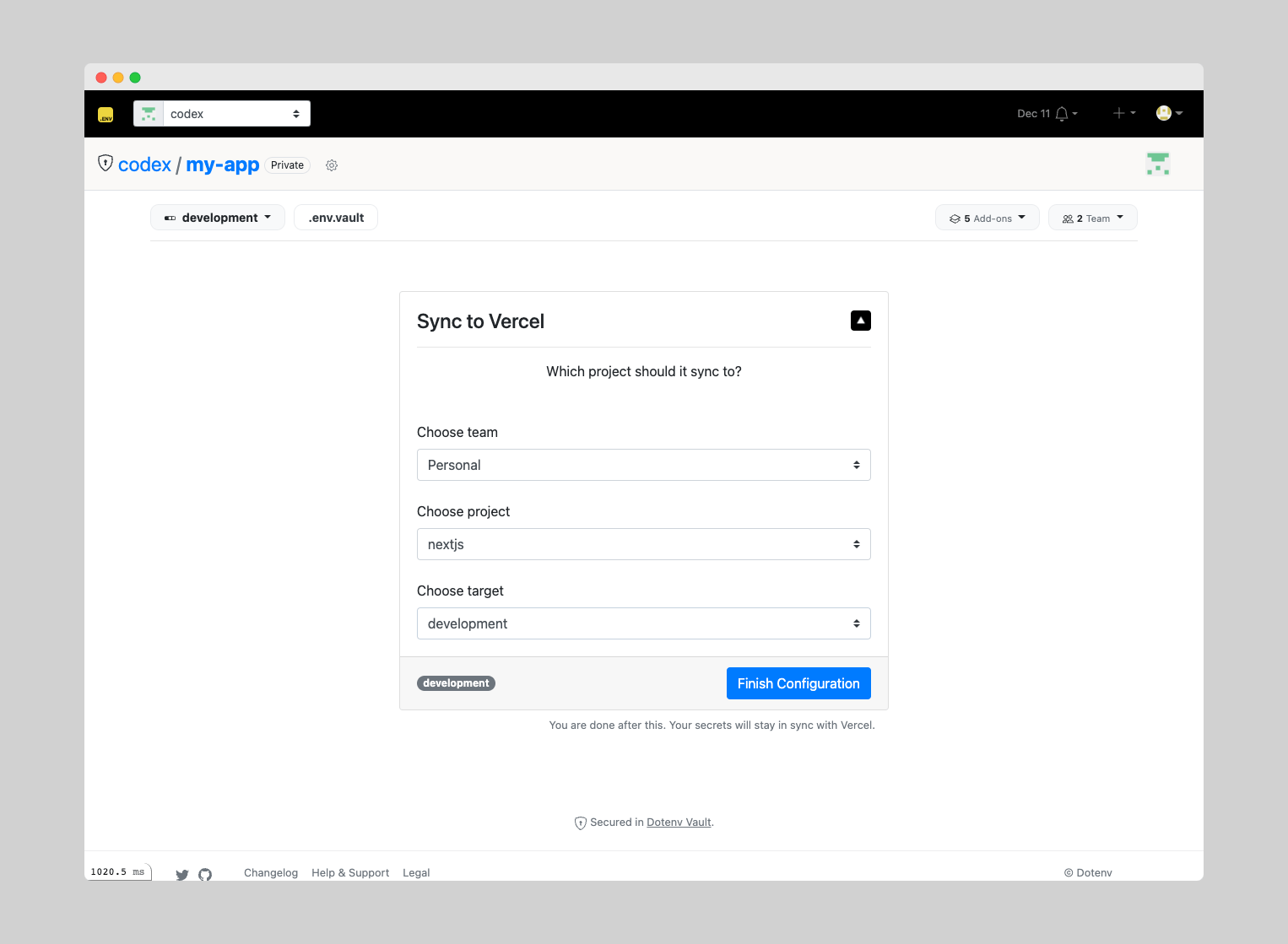Open the GitHub icon in footer
1288x944 pixels.
coord(205,875)
